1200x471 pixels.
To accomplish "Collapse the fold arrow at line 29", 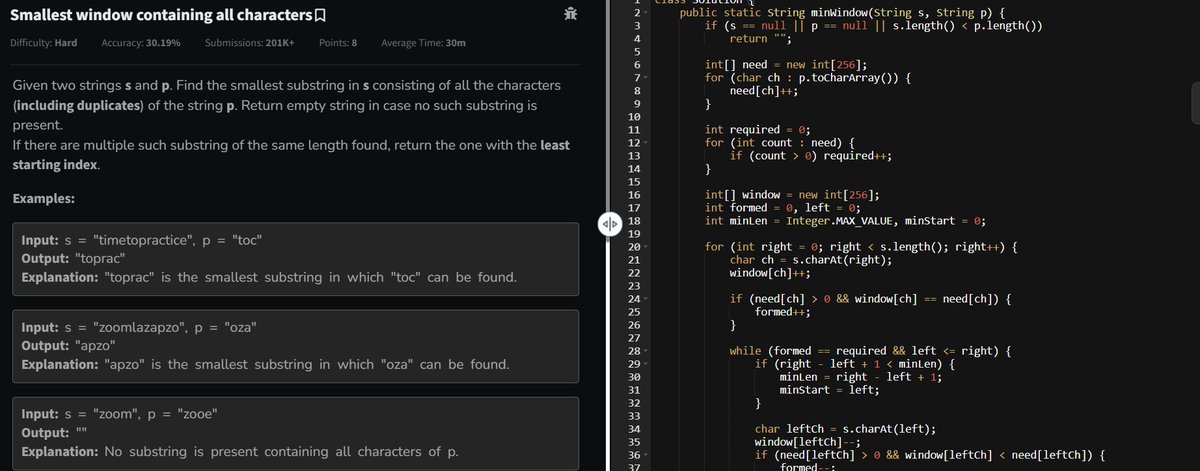I will (646, 364).
